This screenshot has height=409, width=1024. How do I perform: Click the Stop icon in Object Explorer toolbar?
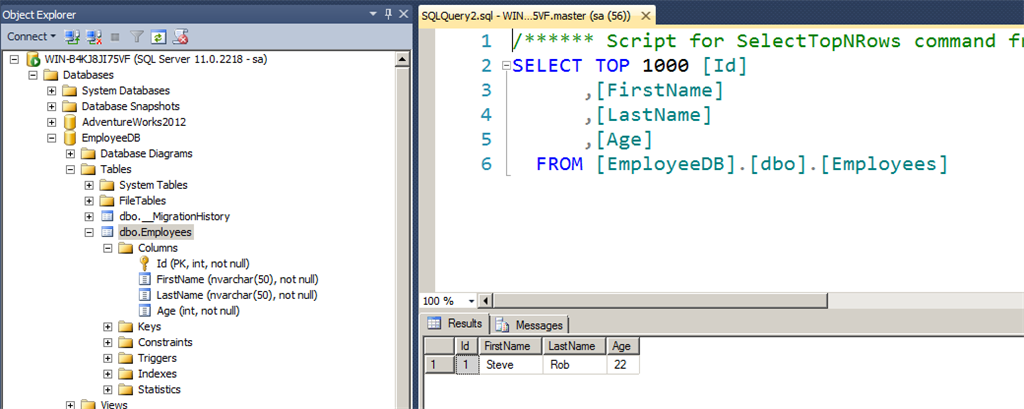(x=115, y=37)
